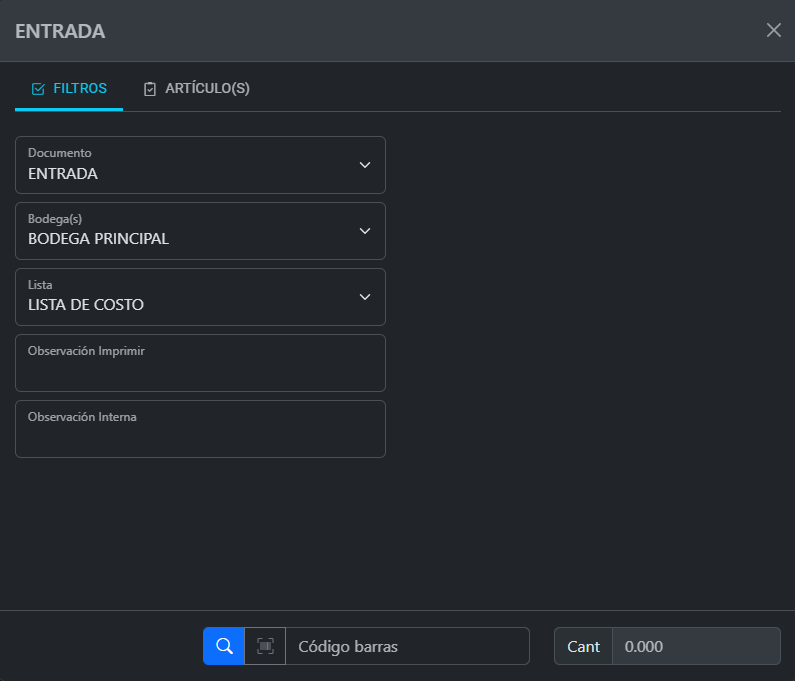Click the clipboard icon beside ARTÍCULO(S)
This screenshot has height=681, width=795.
pos(150,89)
